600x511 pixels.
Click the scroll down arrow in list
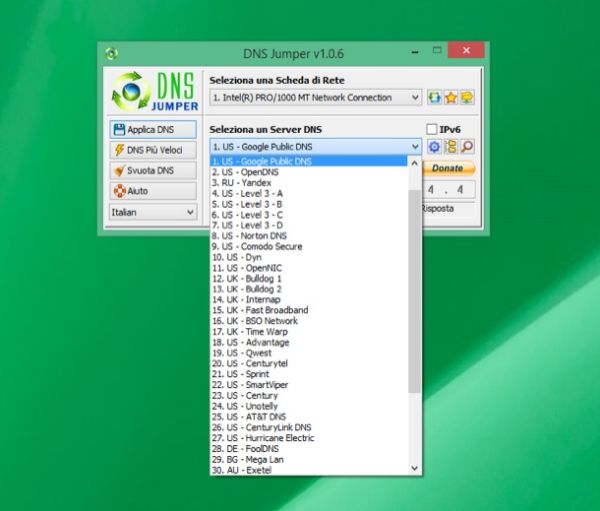414,468
